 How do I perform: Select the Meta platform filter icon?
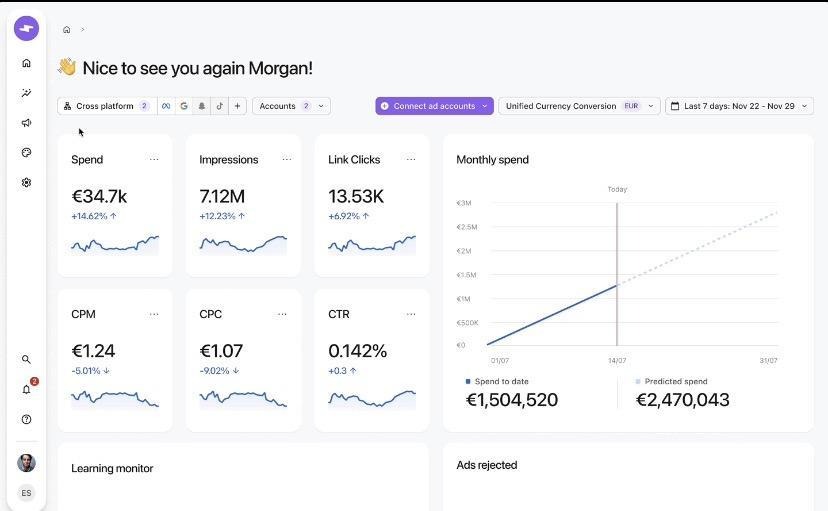[x=166, y=106]
